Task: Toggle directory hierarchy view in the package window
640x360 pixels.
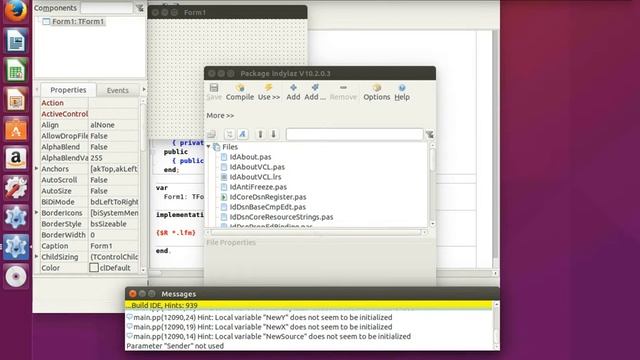Action: pos(229,134)
